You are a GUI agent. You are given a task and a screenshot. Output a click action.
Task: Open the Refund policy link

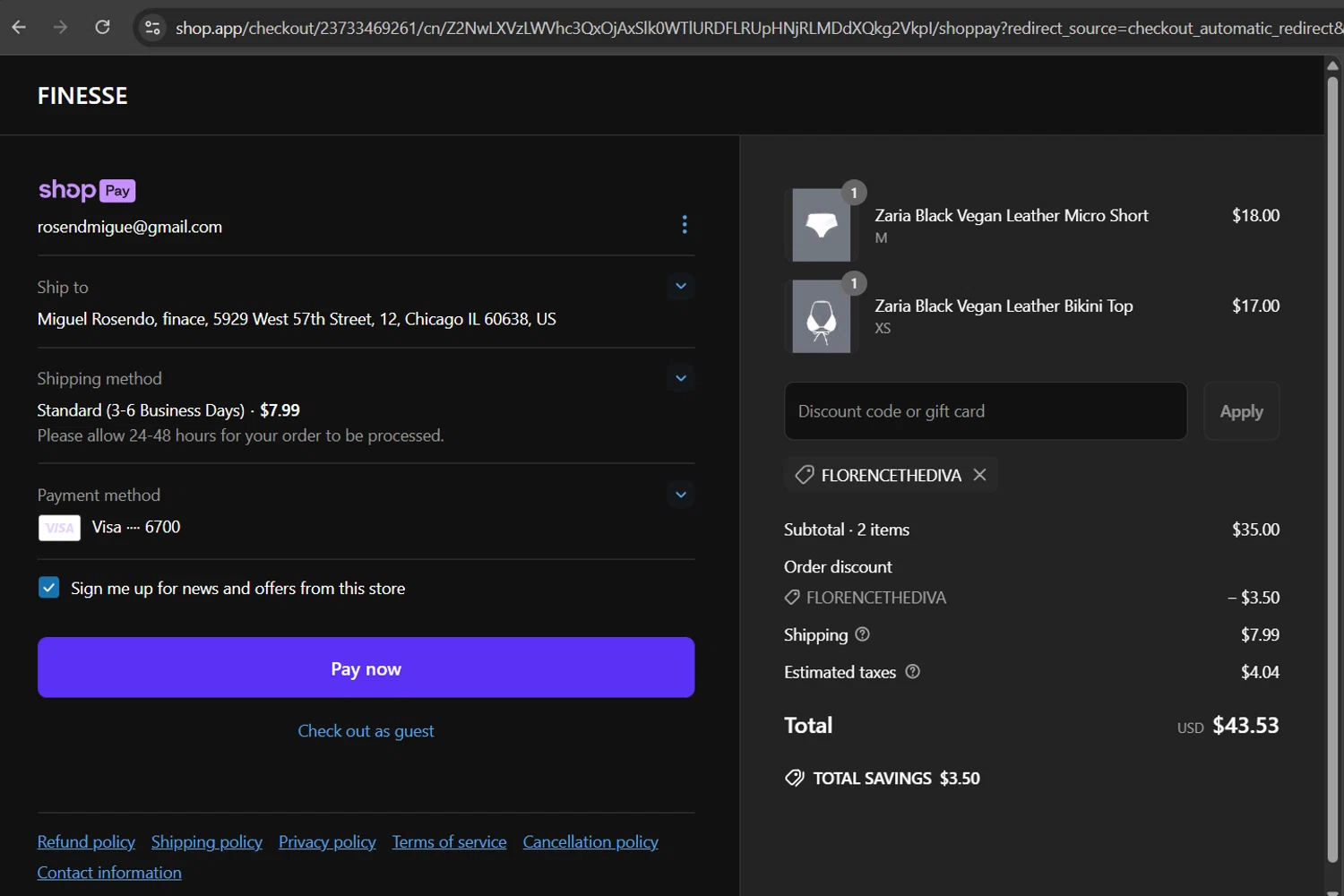click(x=86, y=842)
